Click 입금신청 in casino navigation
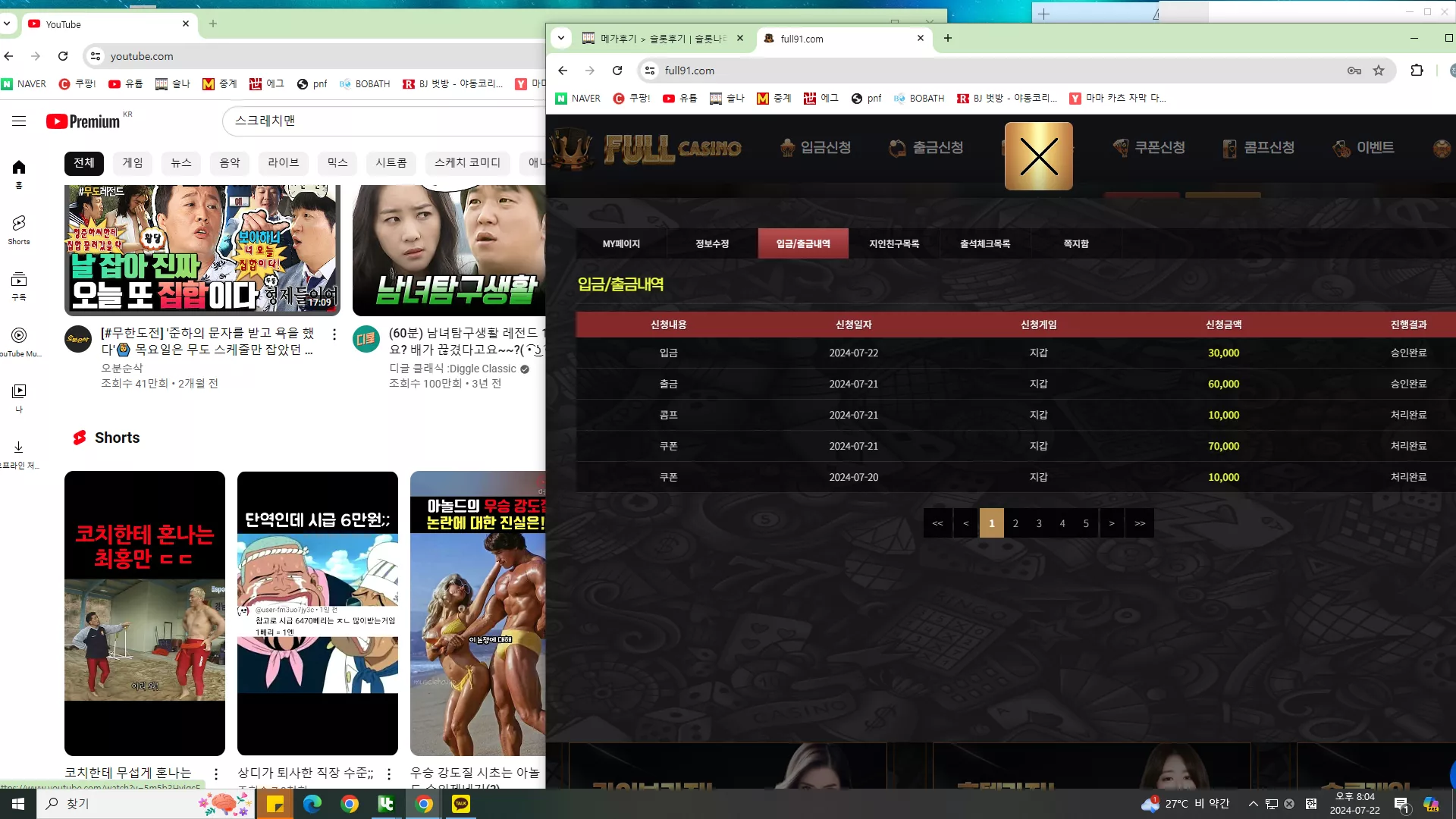The image size is (1456, 819). (x=816, y=148)
